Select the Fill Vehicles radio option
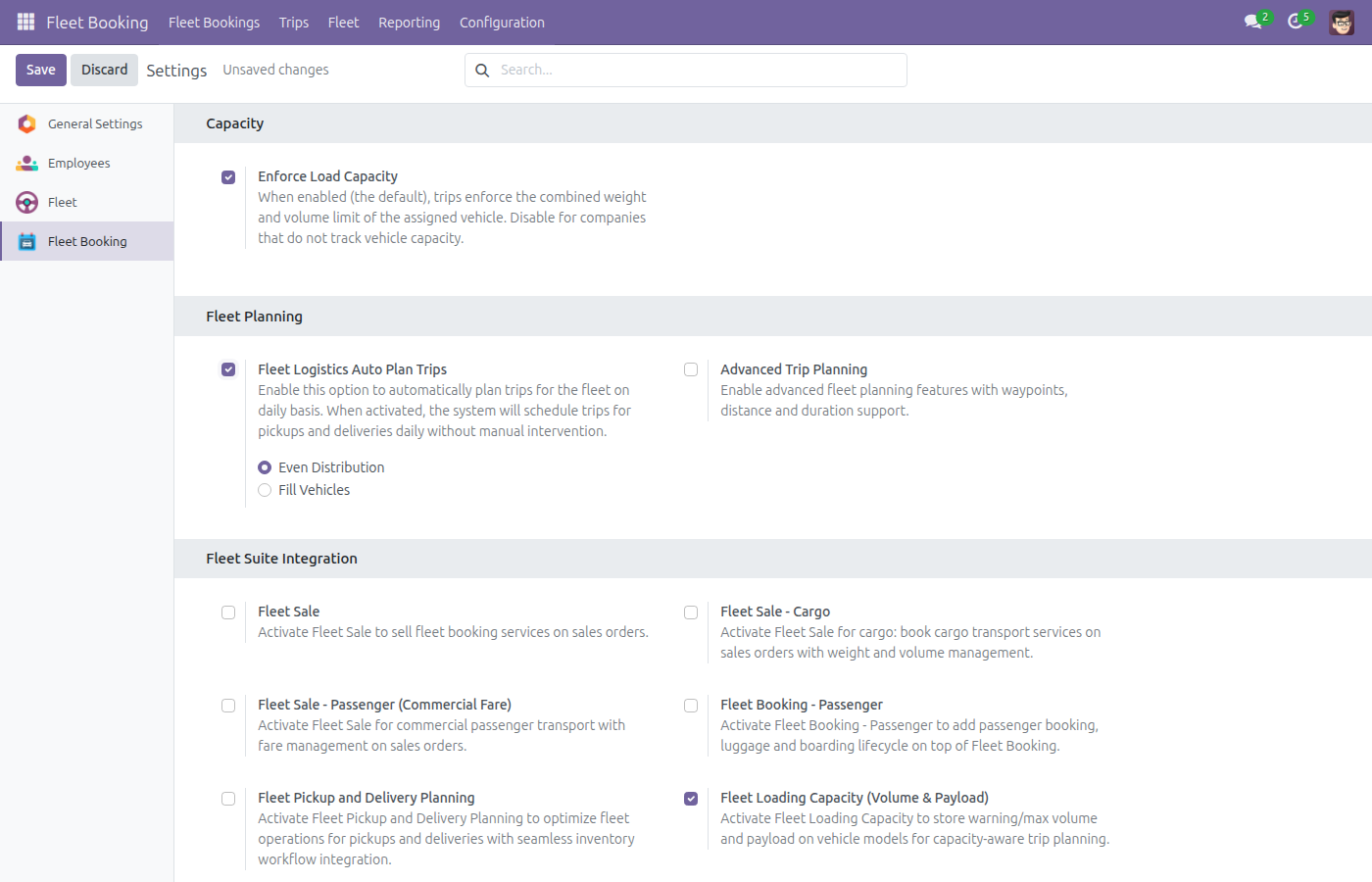Viewport: 1372px width, 882px height. 265,490
